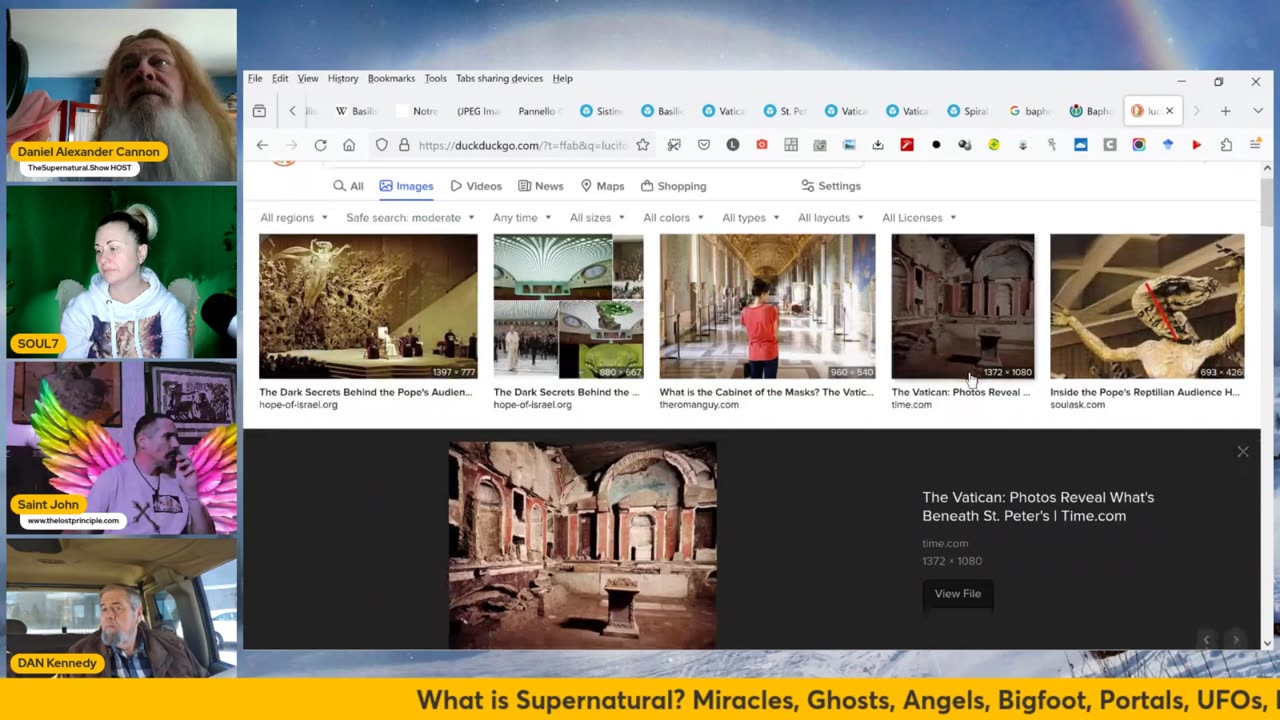Viewport: 1280px width, 720px height.
Task: Open the Edit menu
Action: coord(280,78)
